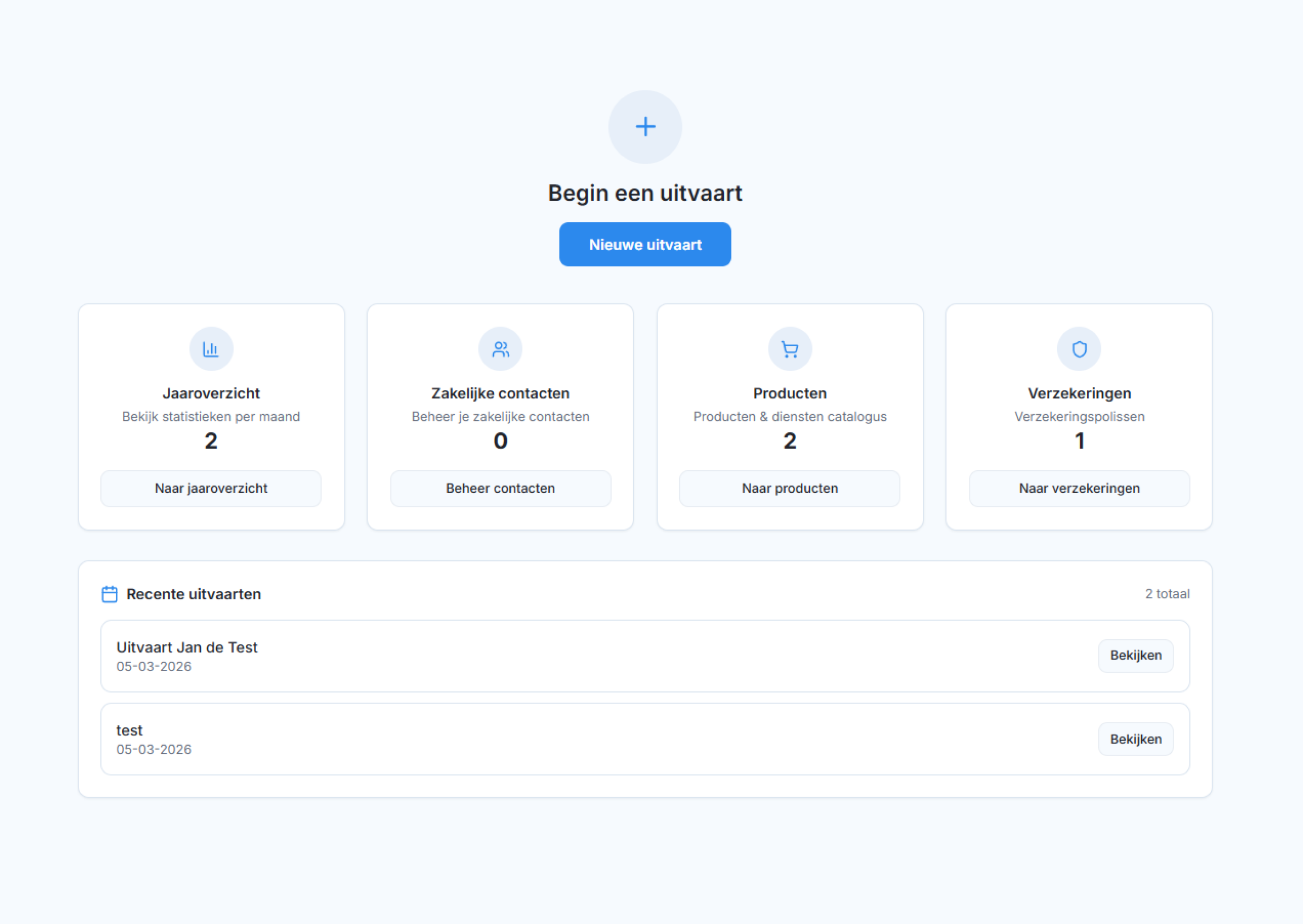The height and width of the screenshot is (924, 1303).
Task: Click the calendar icon beside Recente uitvaarten
Action: [109, 594]
